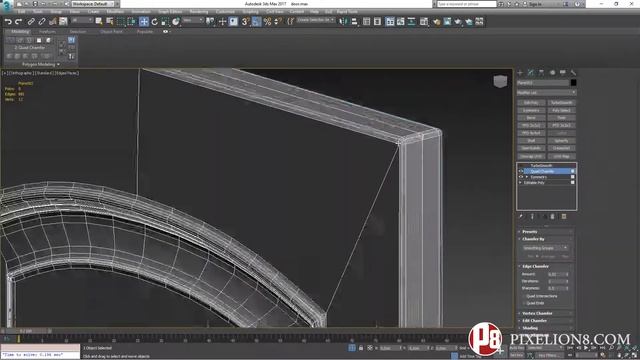Choose the Rectangular Selection Region tool
This screenshot has height=360, width=640.
click(121, 21)
